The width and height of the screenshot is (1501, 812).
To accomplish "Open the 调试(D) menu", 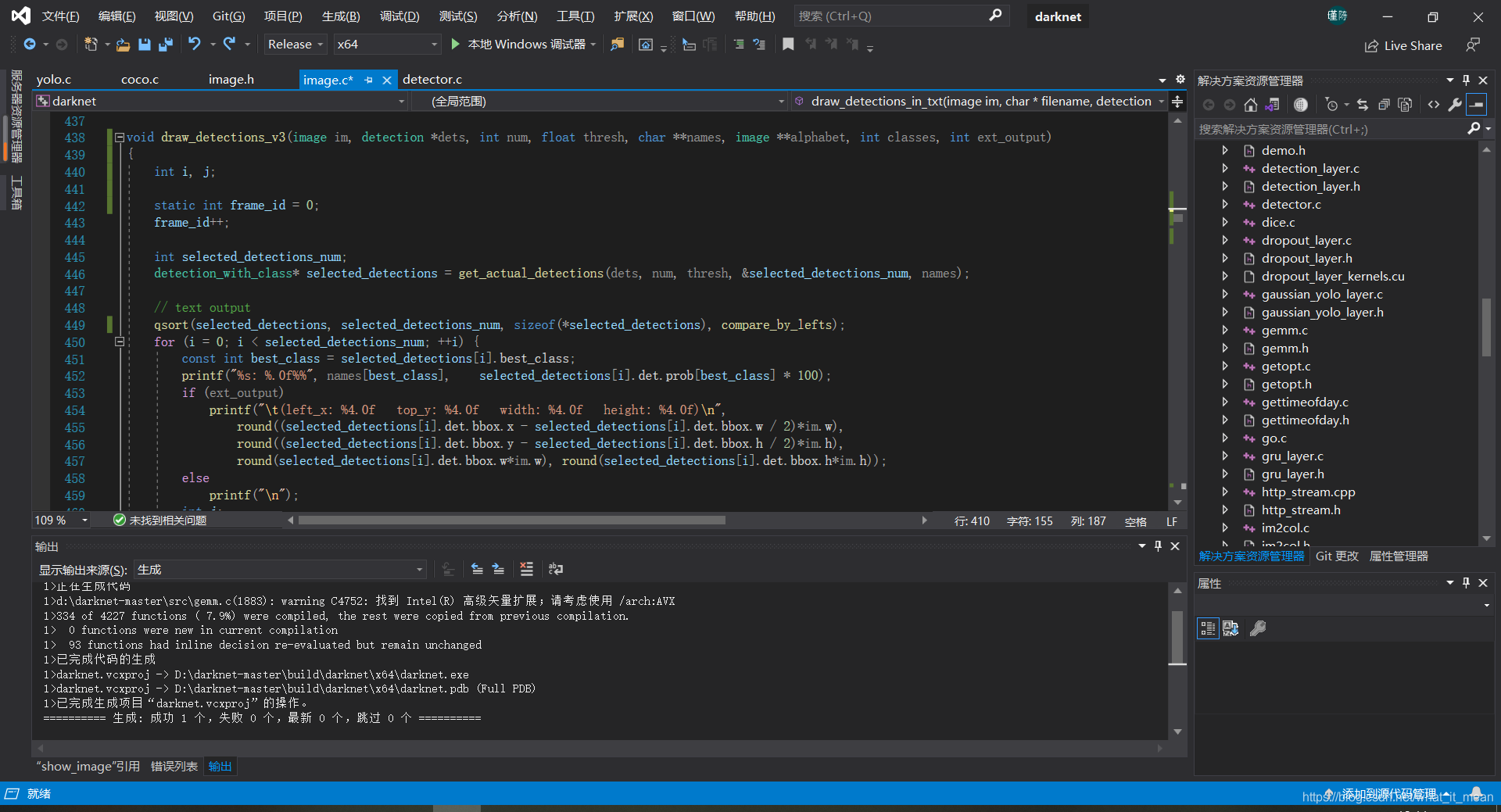I will point(399,16).
